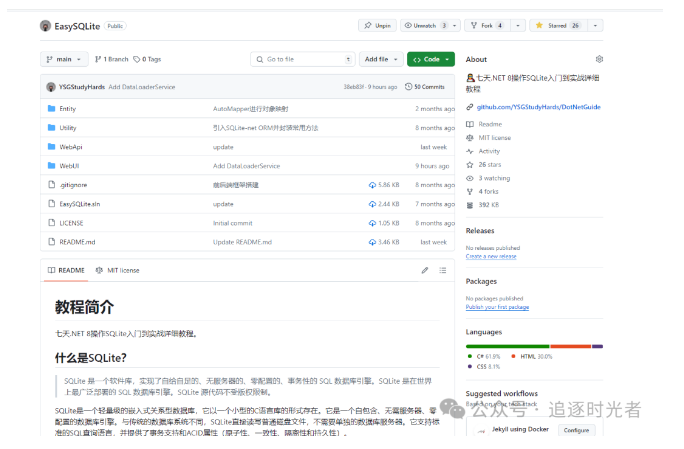Open the WebUI folder
Screen dimensions: 684x449
[x=69, y=166]
